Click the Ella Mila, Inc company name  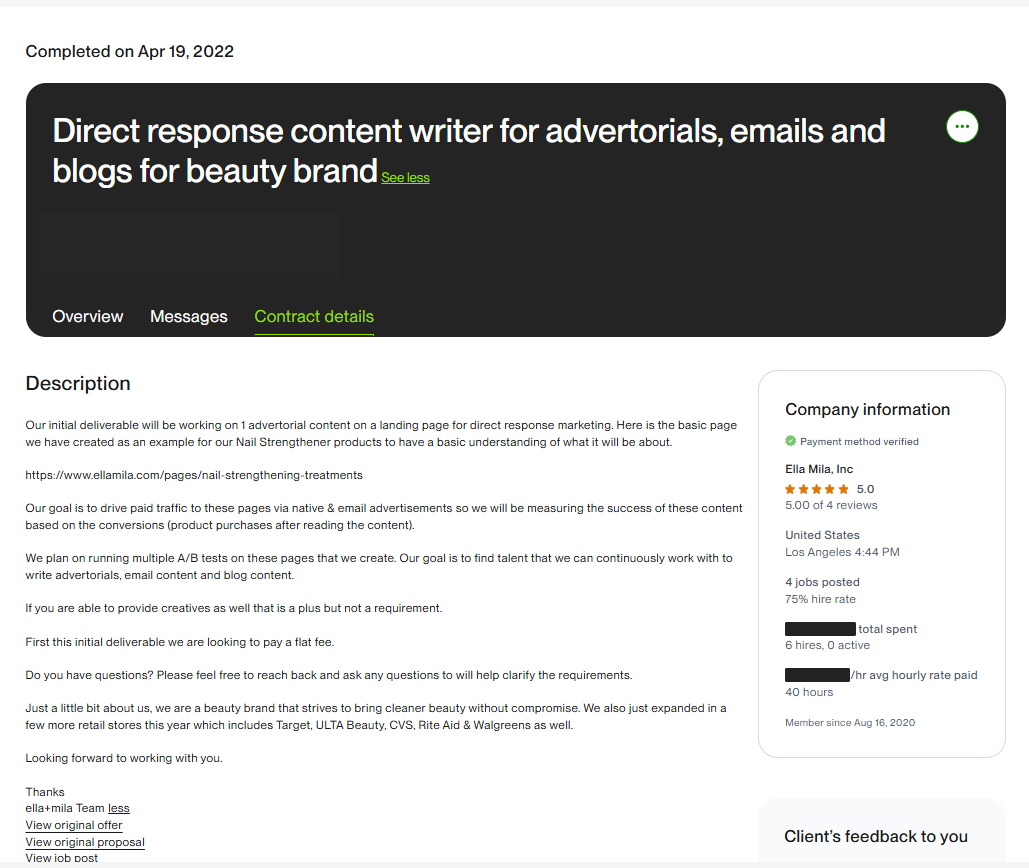click(819, 469)
